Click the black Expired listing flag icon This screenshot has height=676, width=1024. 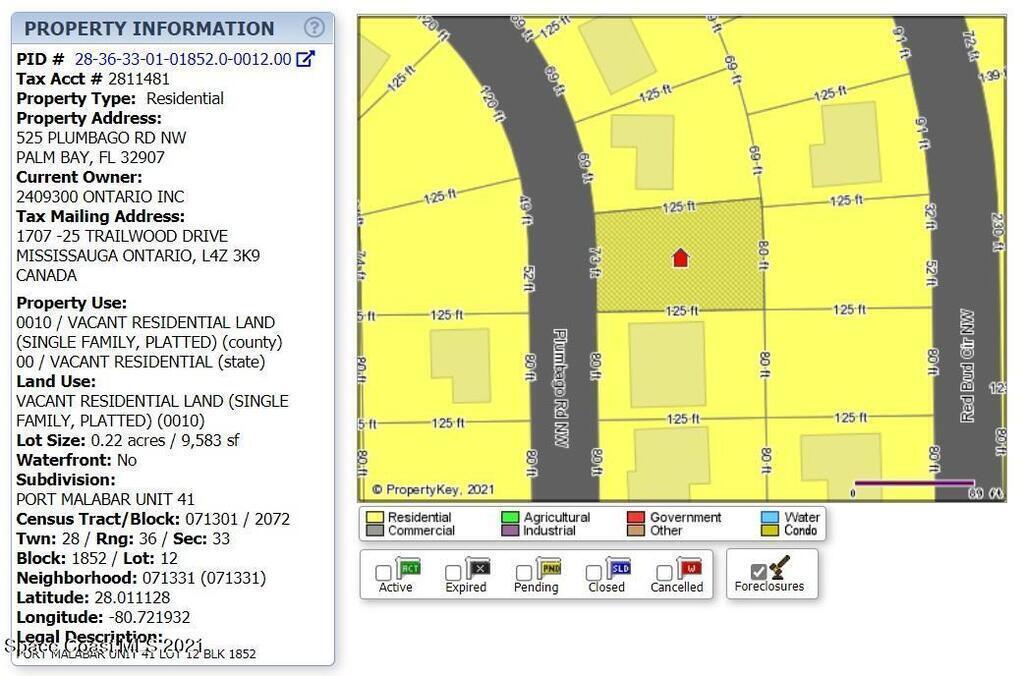click(x=477, y=569)
